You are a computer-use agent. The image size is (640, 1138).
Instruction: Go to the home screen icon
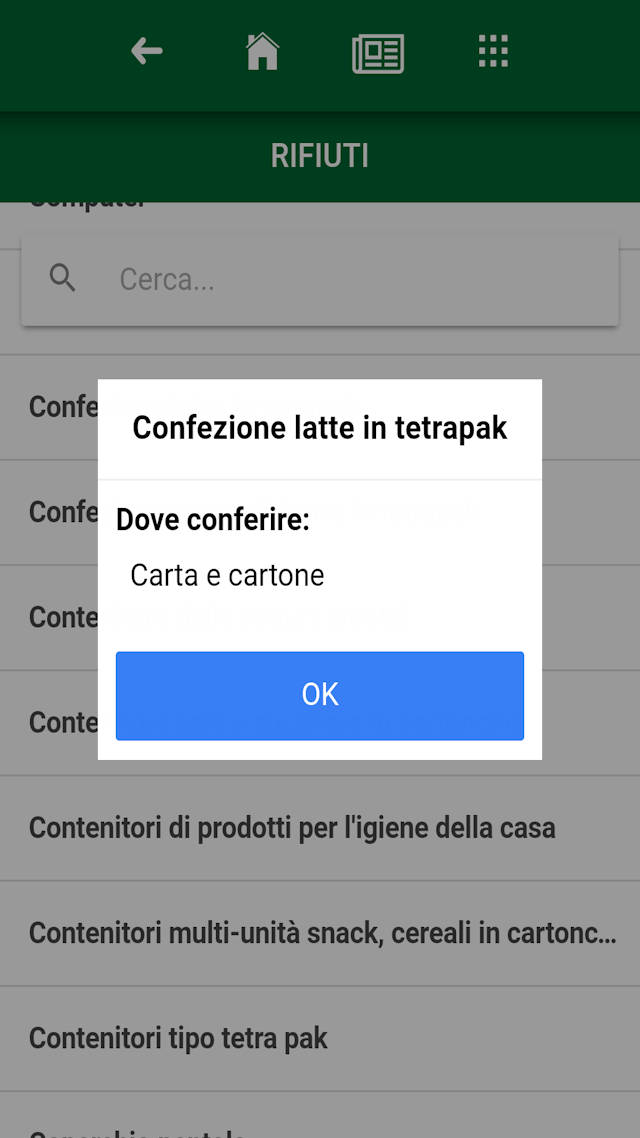(262, 51)
